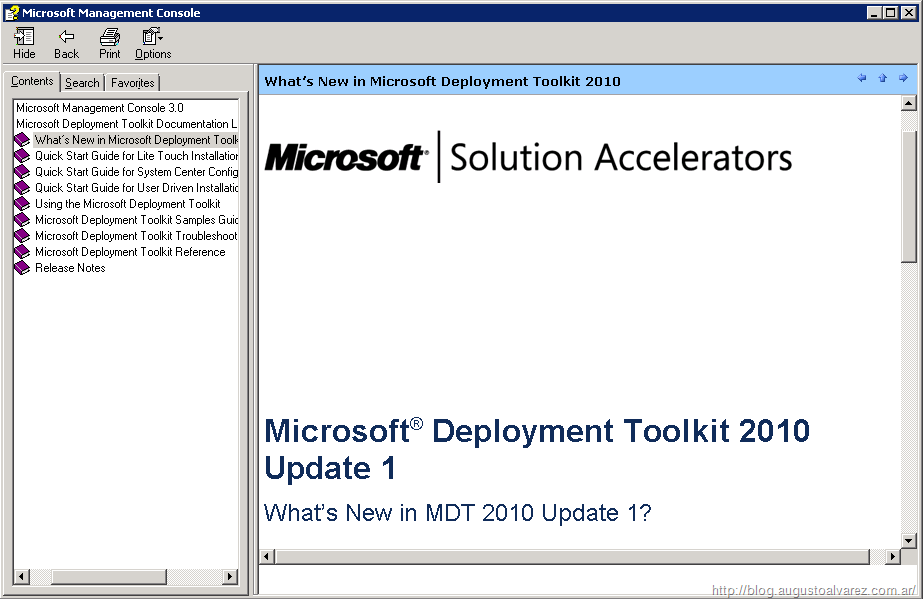
Task: Switch to the Favorites tab
Action: pos(132,83)
